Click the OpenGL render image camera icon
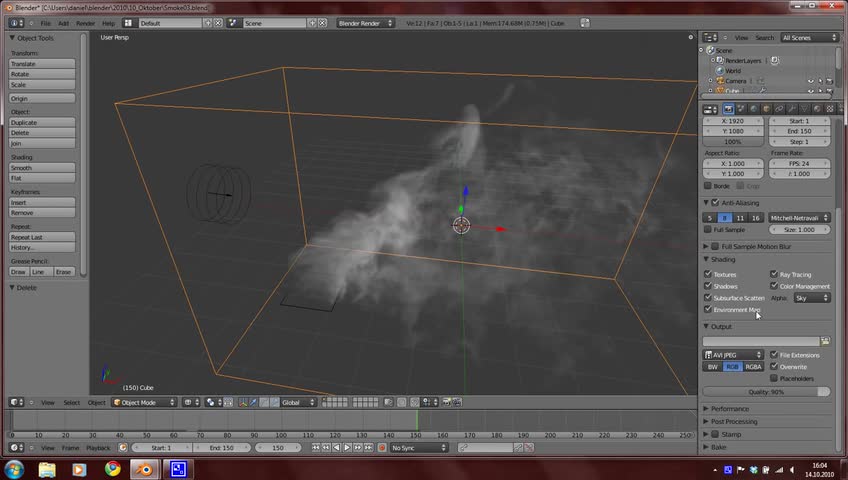 click(x=446, y=402)
